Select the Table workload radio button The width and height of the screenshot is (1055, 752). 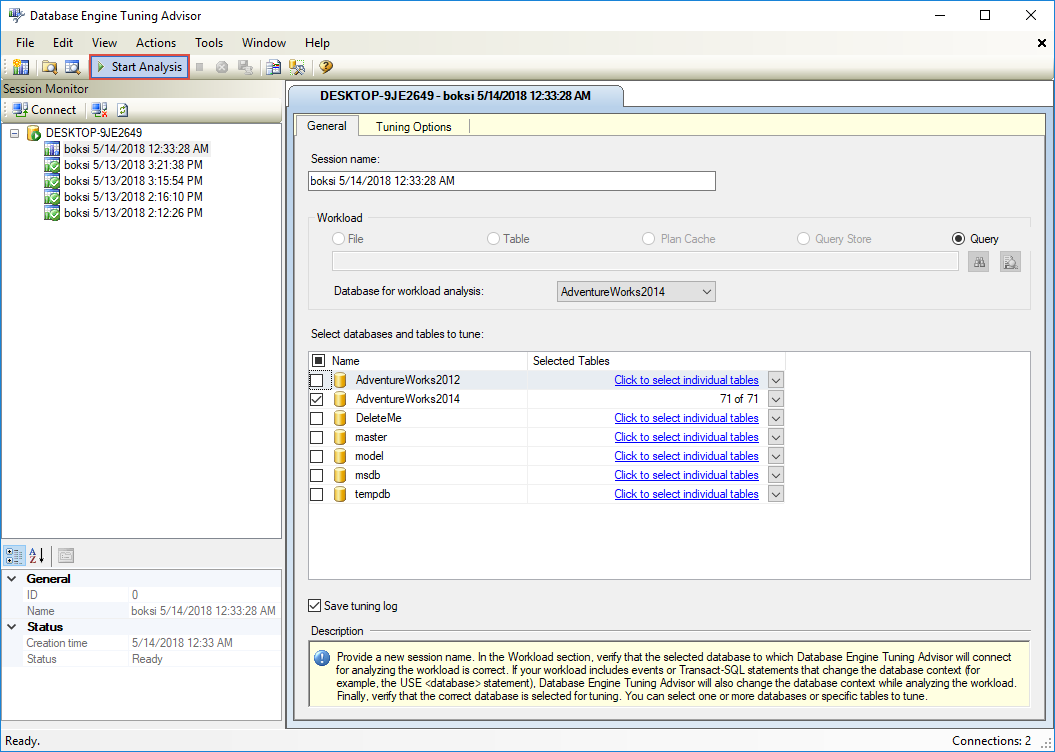493,239
